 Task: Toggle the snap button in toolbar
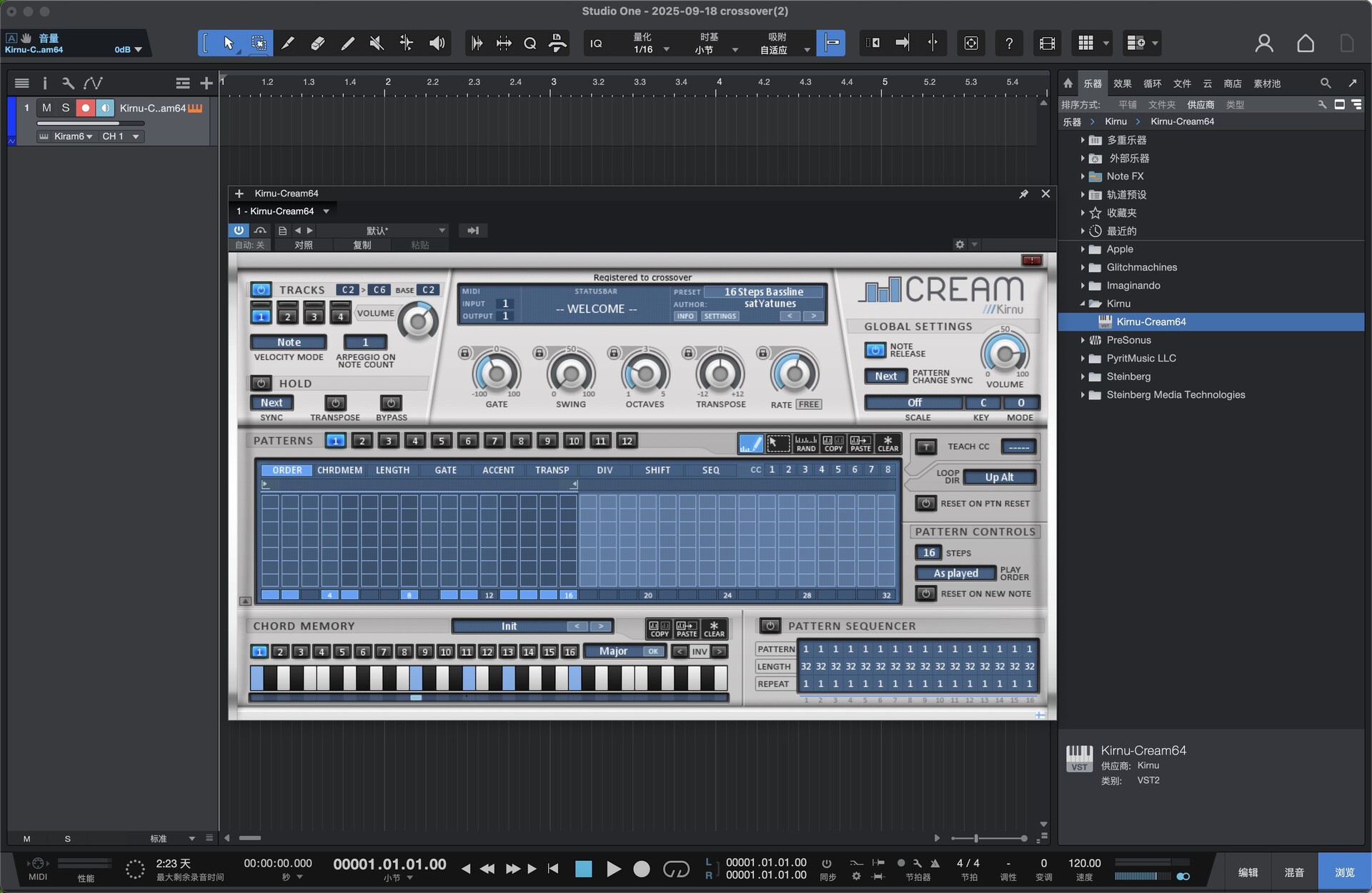click(831, 44)
